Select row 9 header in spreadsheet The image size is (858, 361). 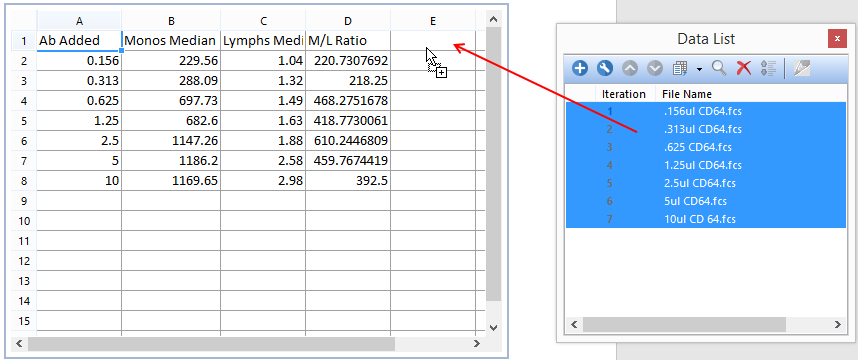(x=24, y=201)
